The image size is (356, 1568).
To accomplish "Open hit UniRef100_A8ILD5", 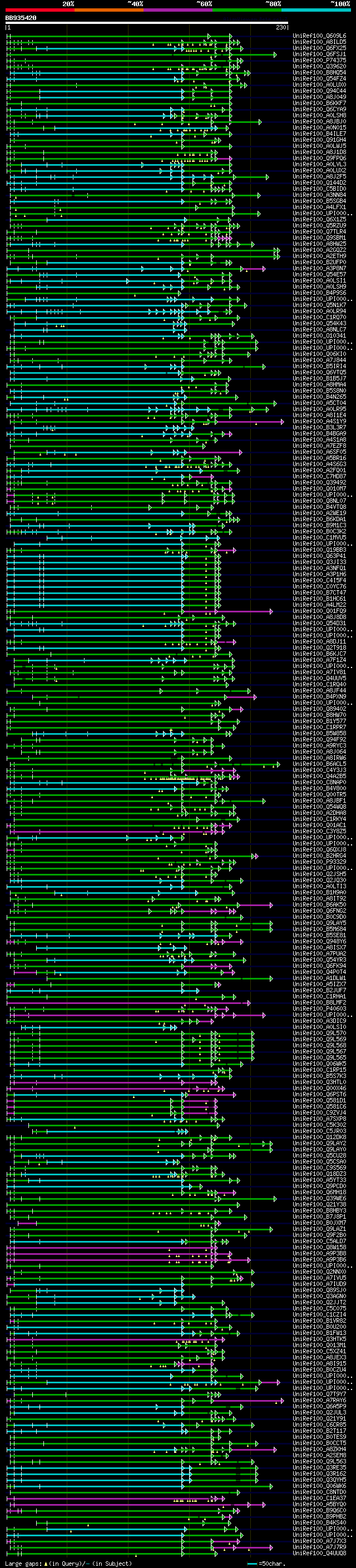I will (x=319, y=42).
